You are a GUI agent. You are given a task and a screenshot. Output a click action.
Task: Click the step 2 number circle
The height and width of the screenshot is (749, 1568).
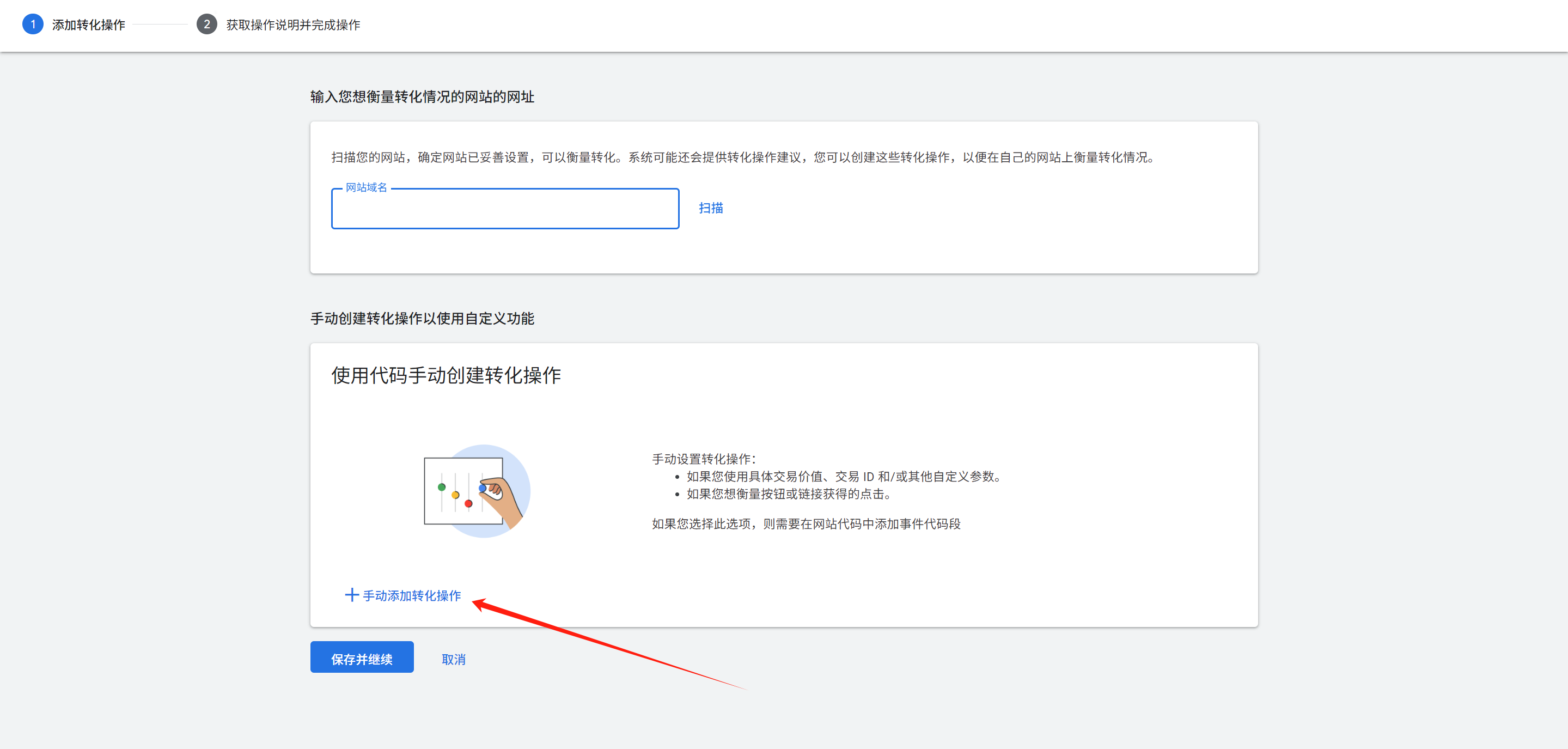pyautogui.click(x=206, y=25)
